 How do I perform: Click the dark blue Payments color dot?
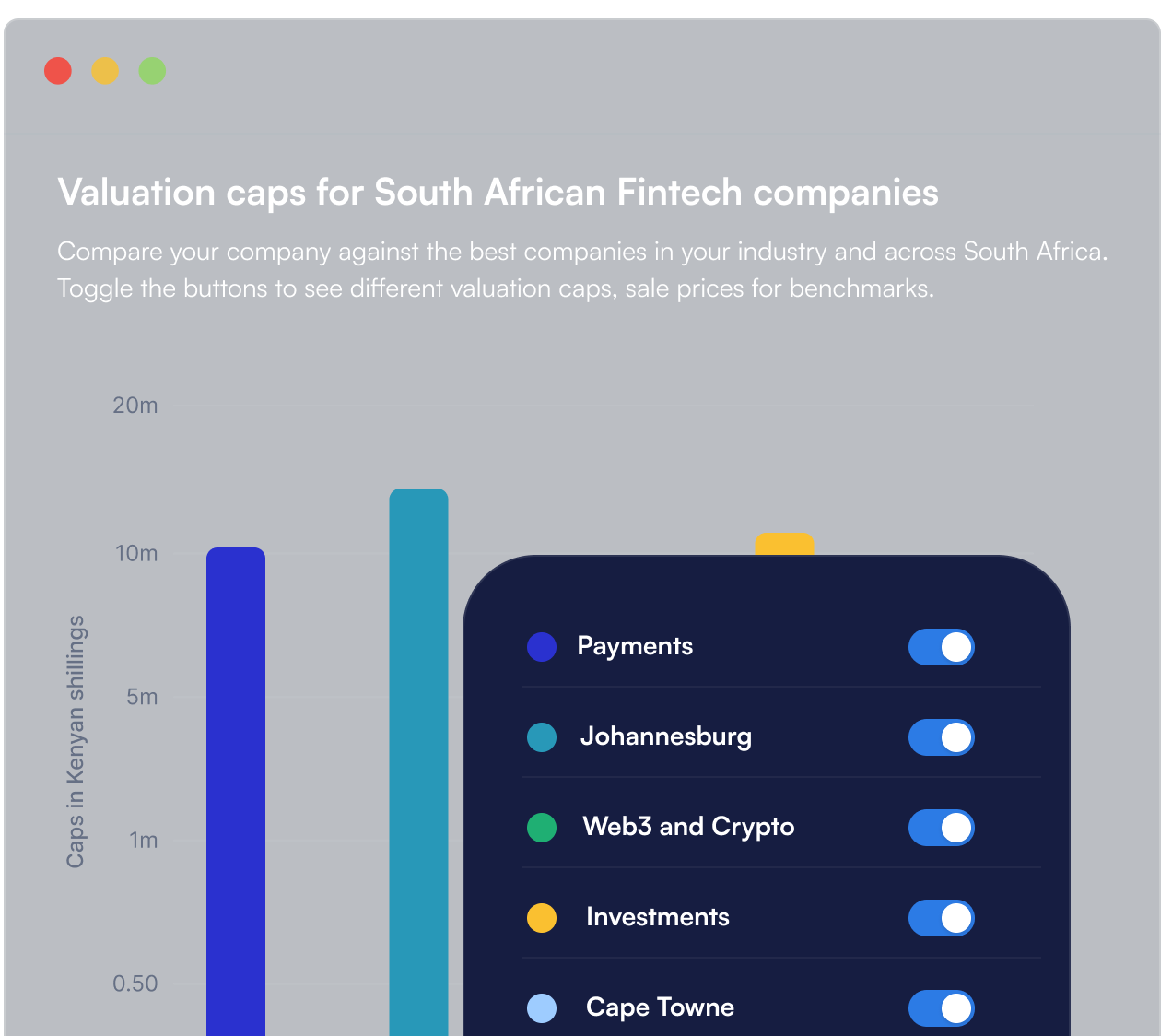tap(542, 647)
